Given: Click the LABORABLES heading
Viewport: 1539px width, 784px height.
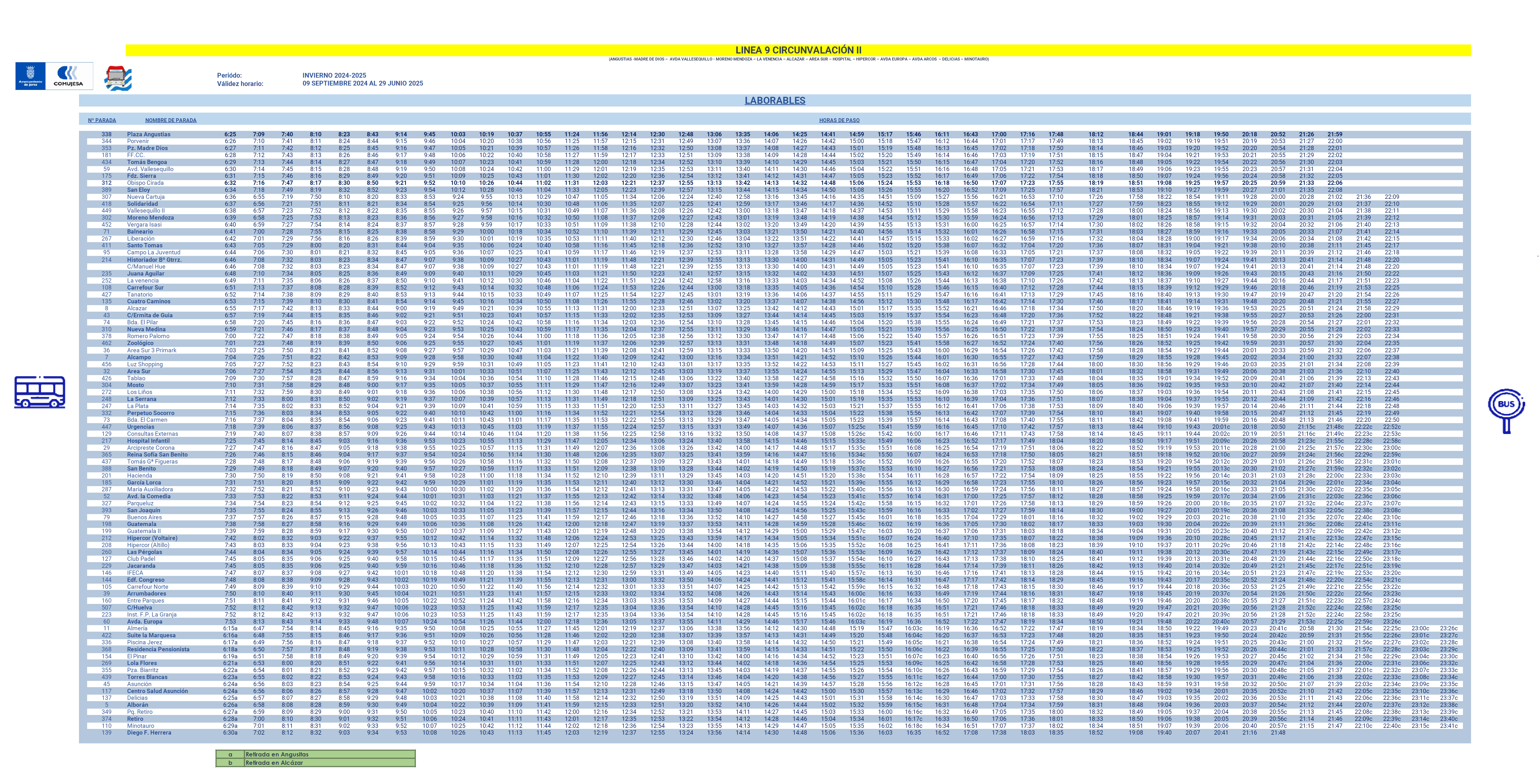Looking at the screenshot, I should [775, 100].
